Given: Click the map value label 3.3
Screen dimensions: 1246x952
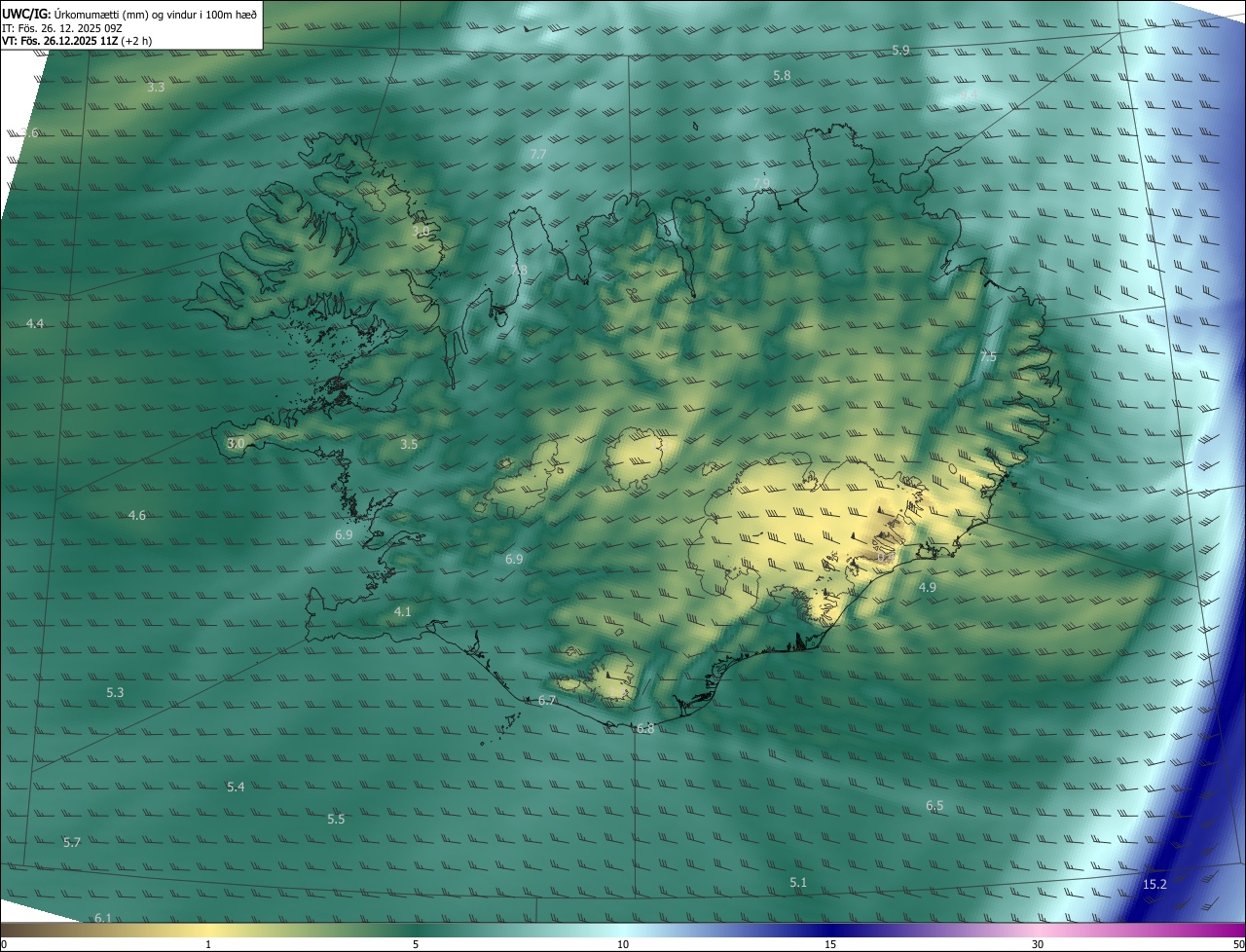Looking at the screenshot, I should point(156,88).
